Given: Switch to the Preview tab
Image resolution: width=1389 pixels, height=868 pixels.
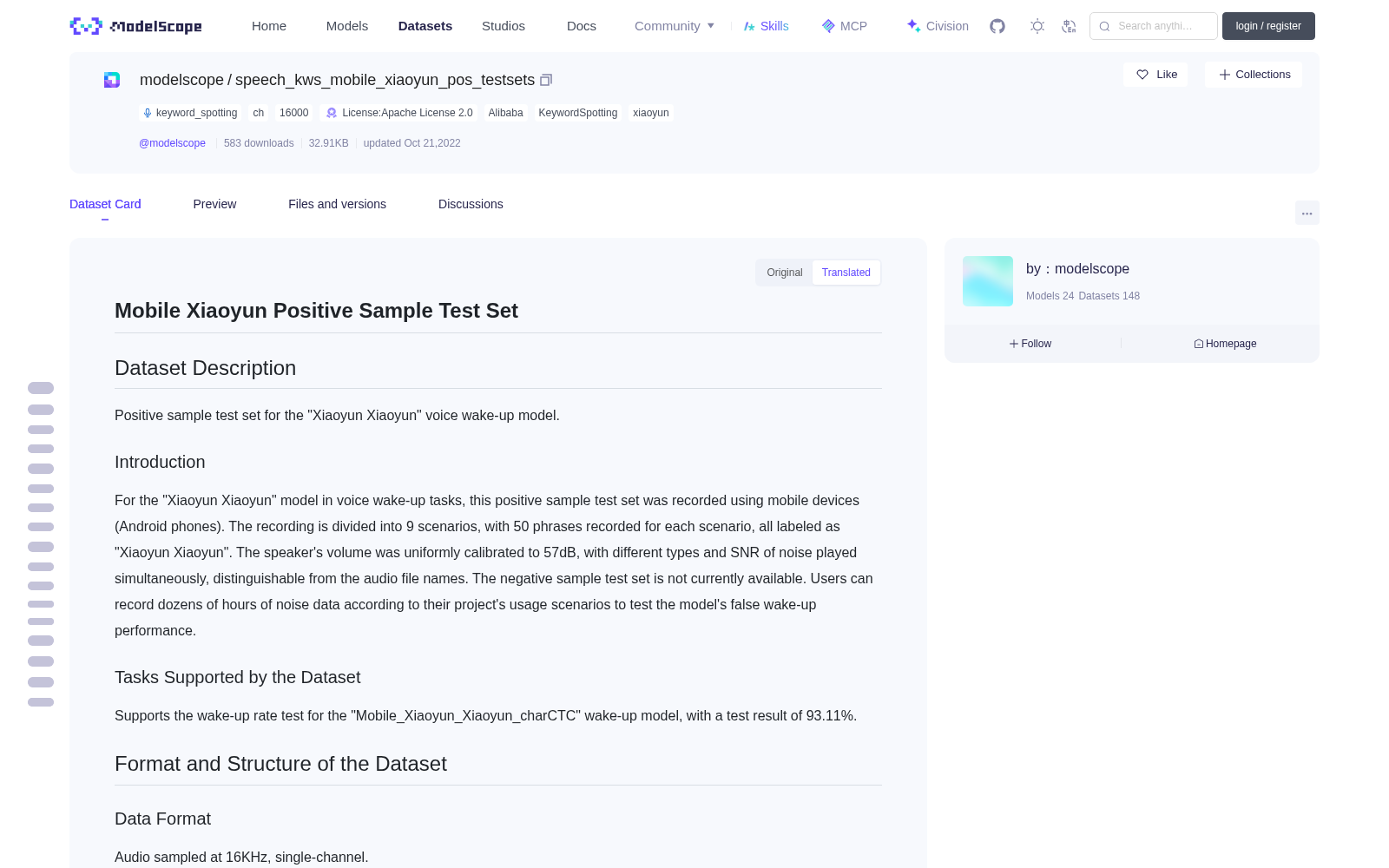Looking at the screenshot, I should coord(214,204).
